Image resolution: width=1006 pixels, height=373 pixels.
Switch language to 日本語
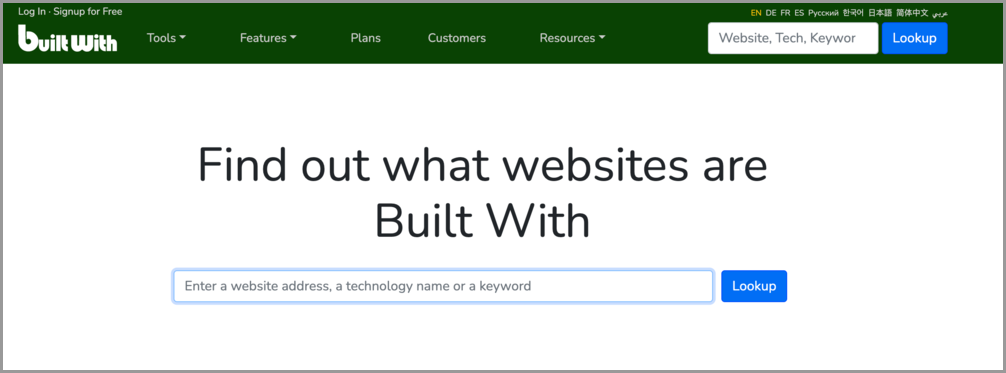coord(880,13)
